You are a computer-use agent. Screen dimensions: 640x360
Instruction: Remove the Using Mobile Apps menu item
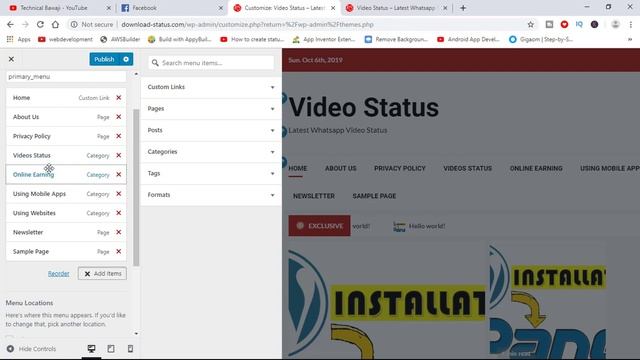point(119,193)
